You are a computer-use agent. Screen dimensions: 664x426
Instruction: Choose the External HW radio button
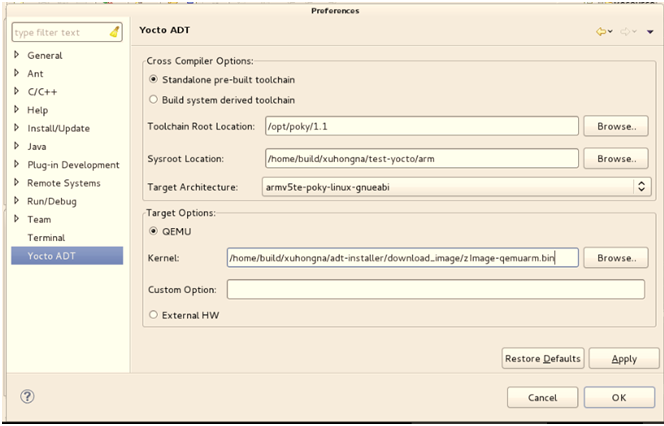tap(154, 316)
